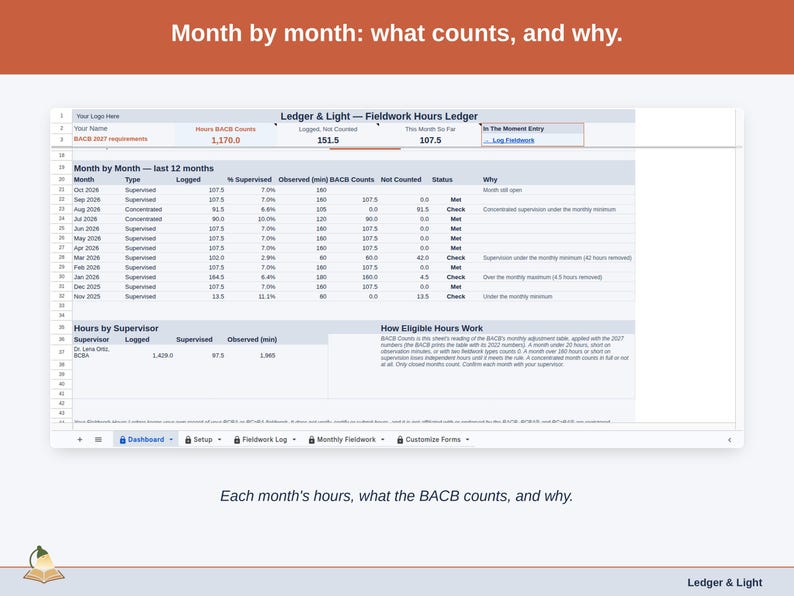Switch to the Setup sheet tab
The width and height of the screenshot is (794, 596).
coord(203,440)
